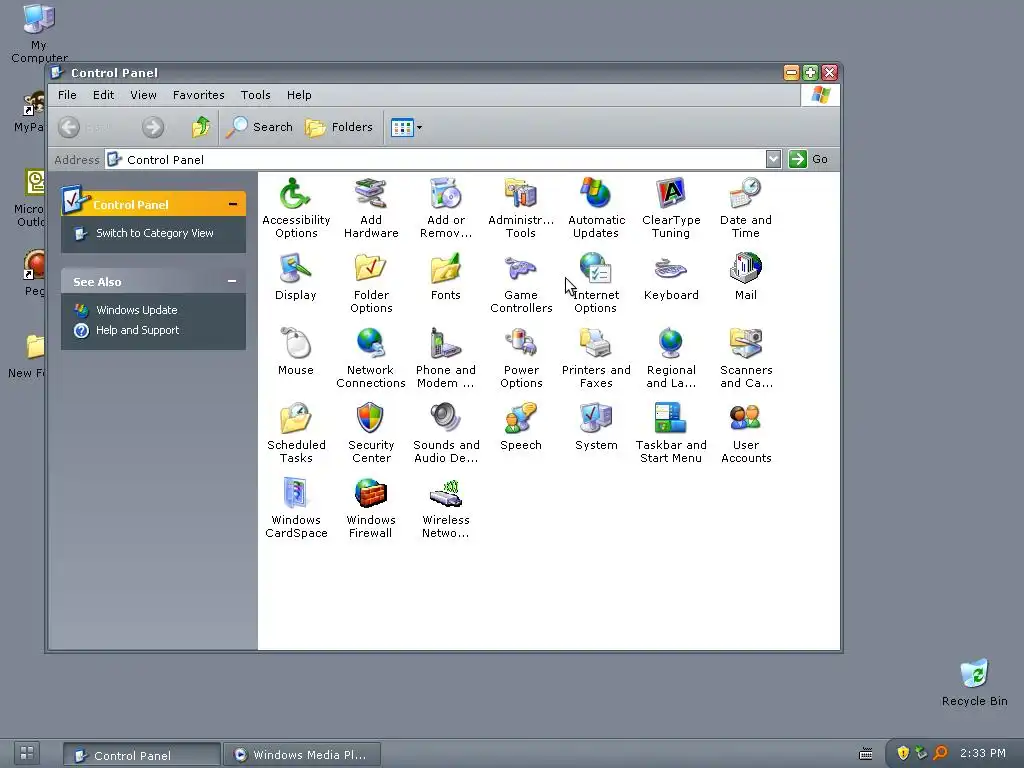Toggle the Folders pane button
This screenshot has width=1024, height=768.
click(339, 127)
